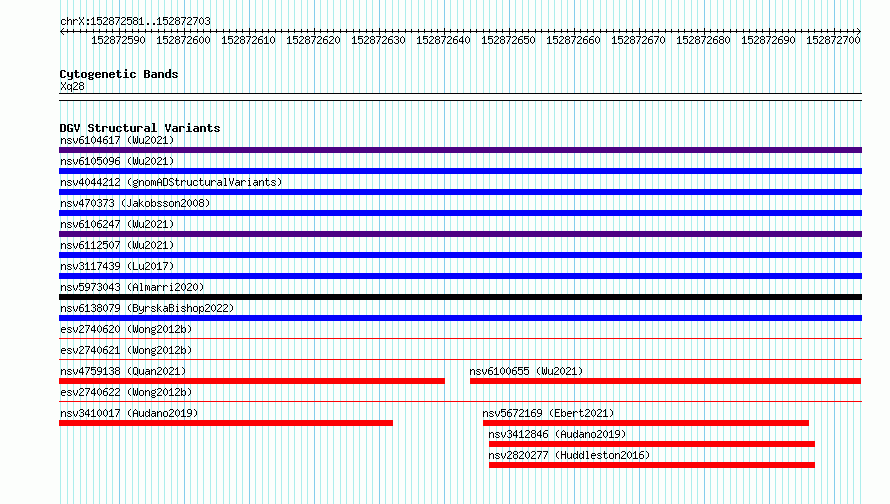Click ruler position 152872690
The width and height of the screenshot is (890, 504).
point(768,40)
